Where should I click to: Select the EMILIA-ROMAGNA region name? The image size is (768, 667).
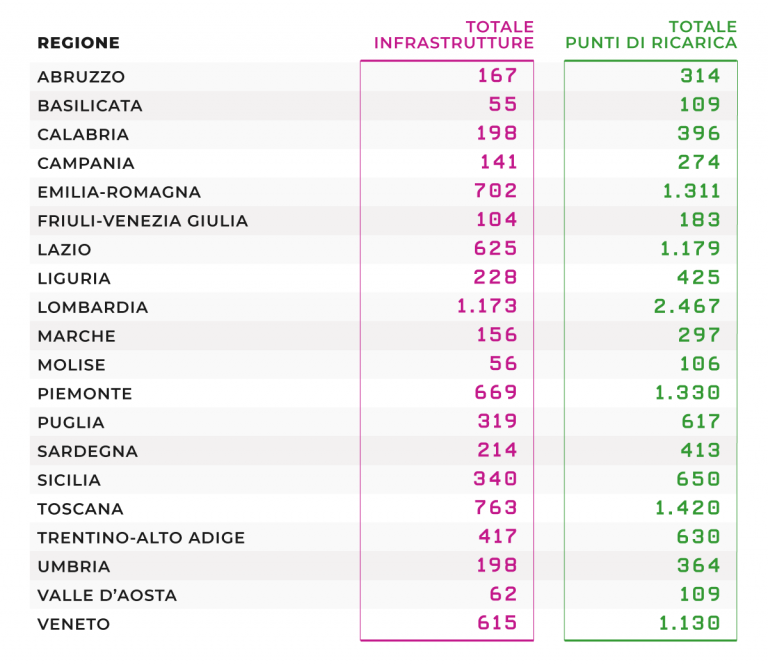[x=119, y=192]
